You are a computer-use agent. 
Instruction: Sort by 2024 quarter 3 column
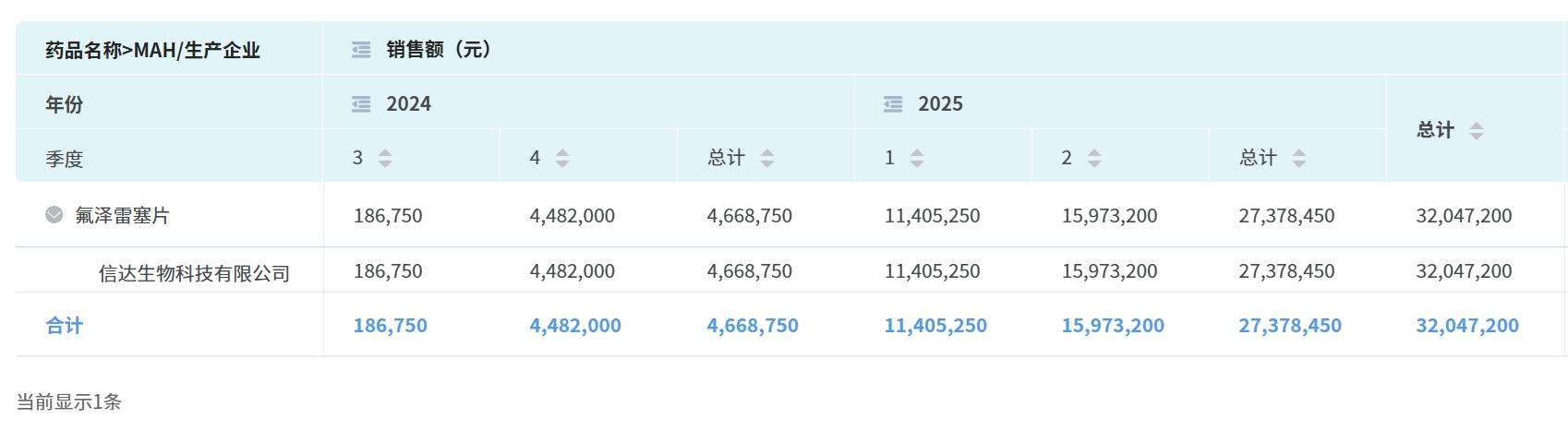385,158
